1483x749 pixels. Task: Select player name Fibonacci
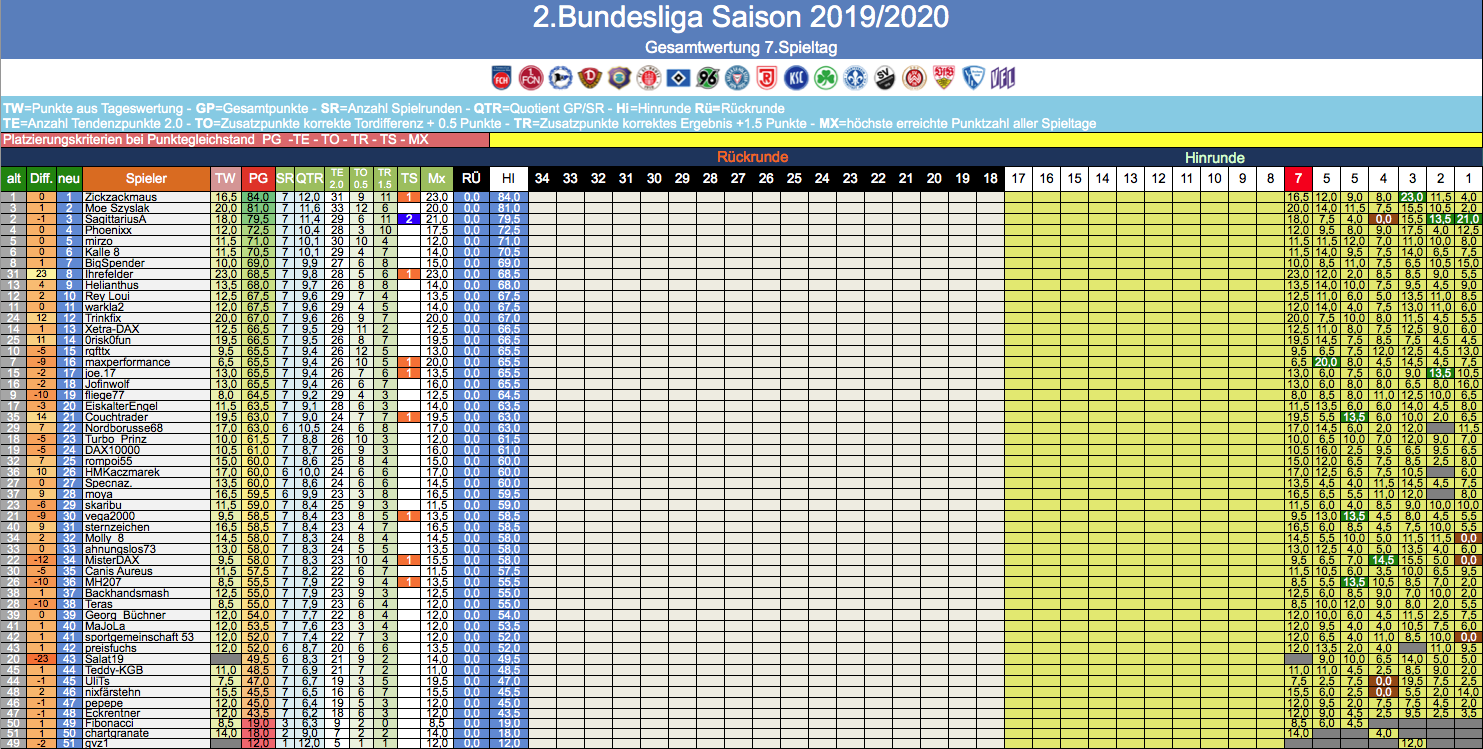(109, 721)
